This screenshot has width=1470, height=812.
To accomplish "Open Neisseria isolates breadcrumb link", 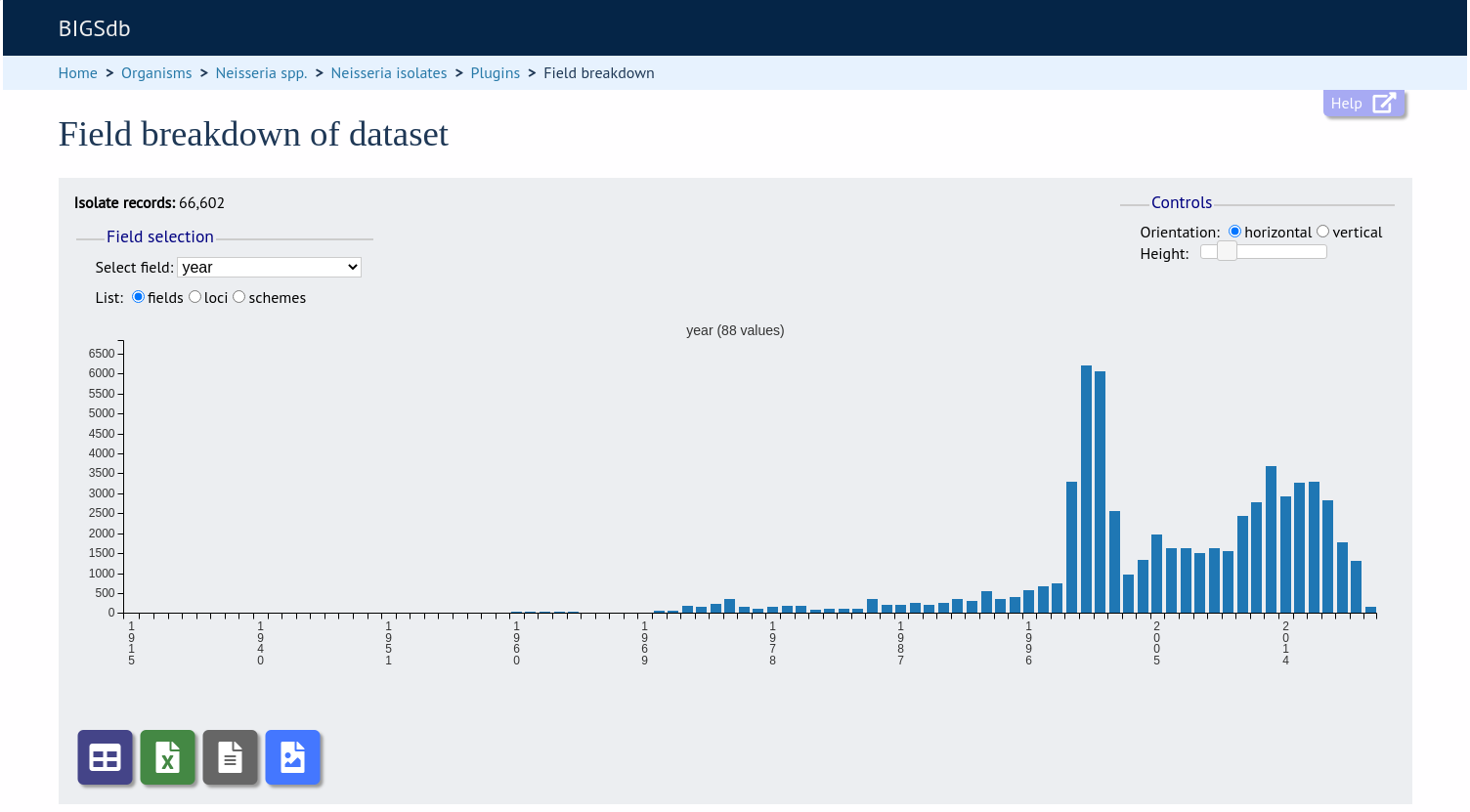I will coord(389,73).
